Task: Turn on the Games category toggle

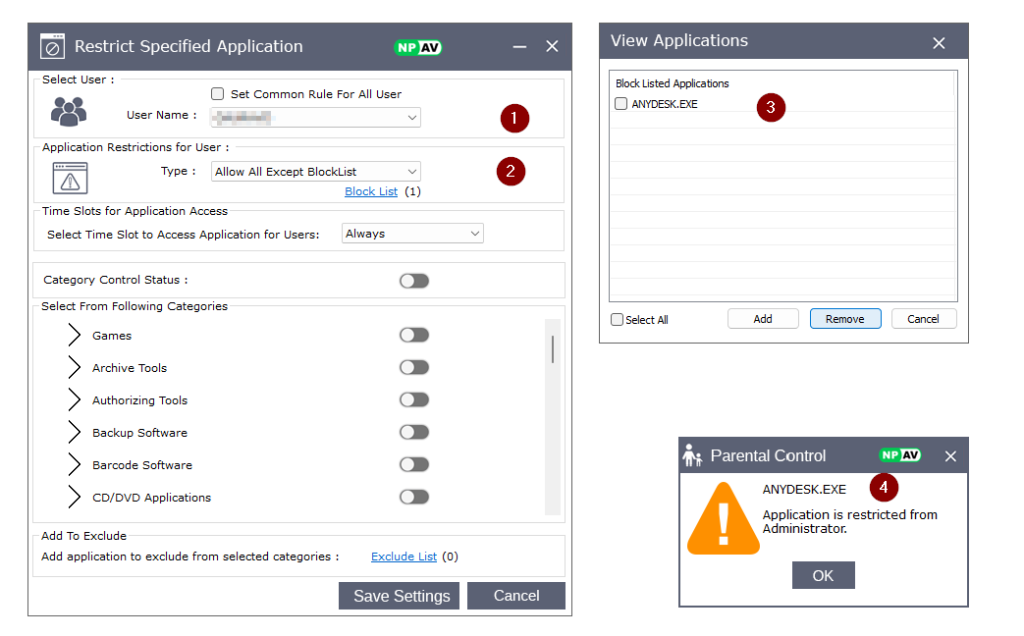Action: [414, 336]
